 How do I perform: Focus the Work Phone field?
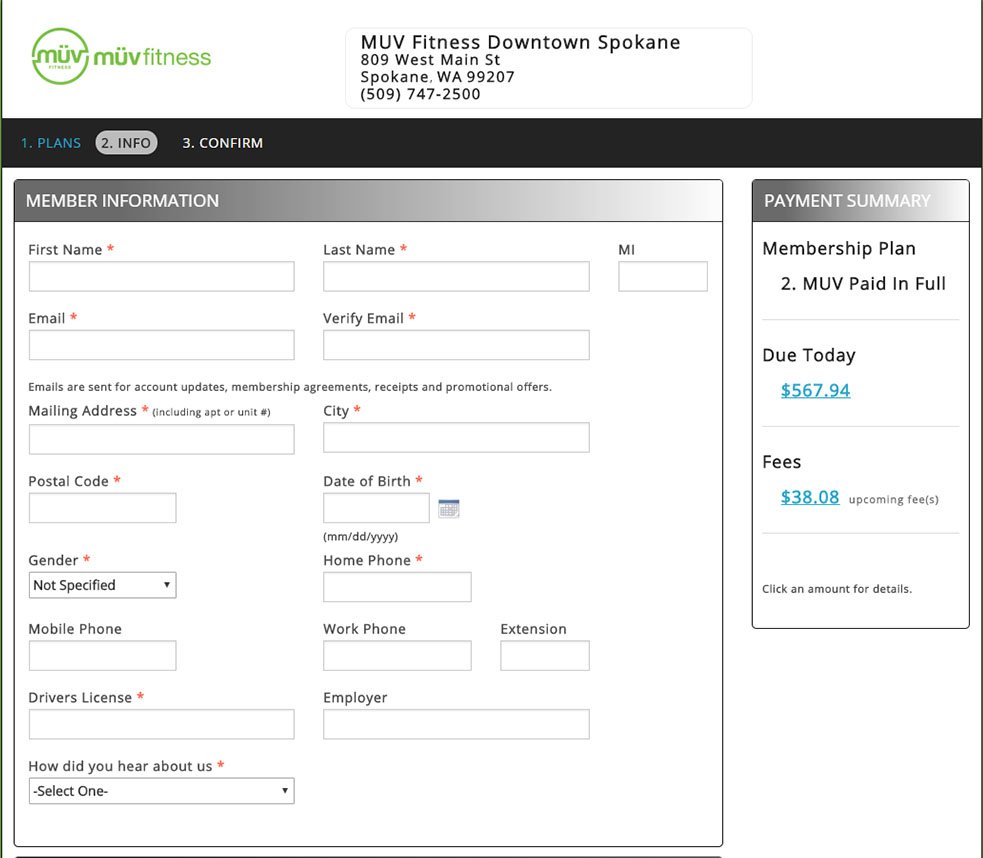[x=397, y=656]
